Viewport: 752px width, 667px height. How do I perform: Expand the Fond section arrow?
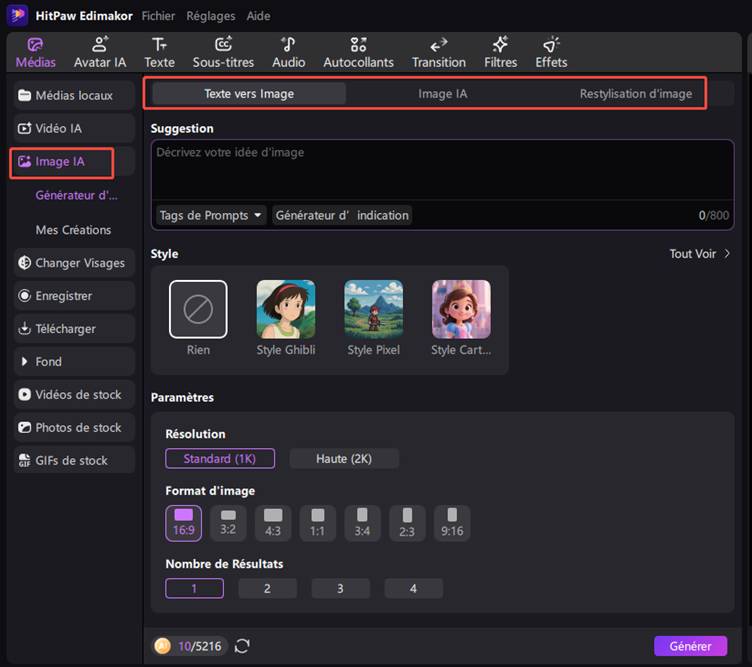[x=24, y=362]
